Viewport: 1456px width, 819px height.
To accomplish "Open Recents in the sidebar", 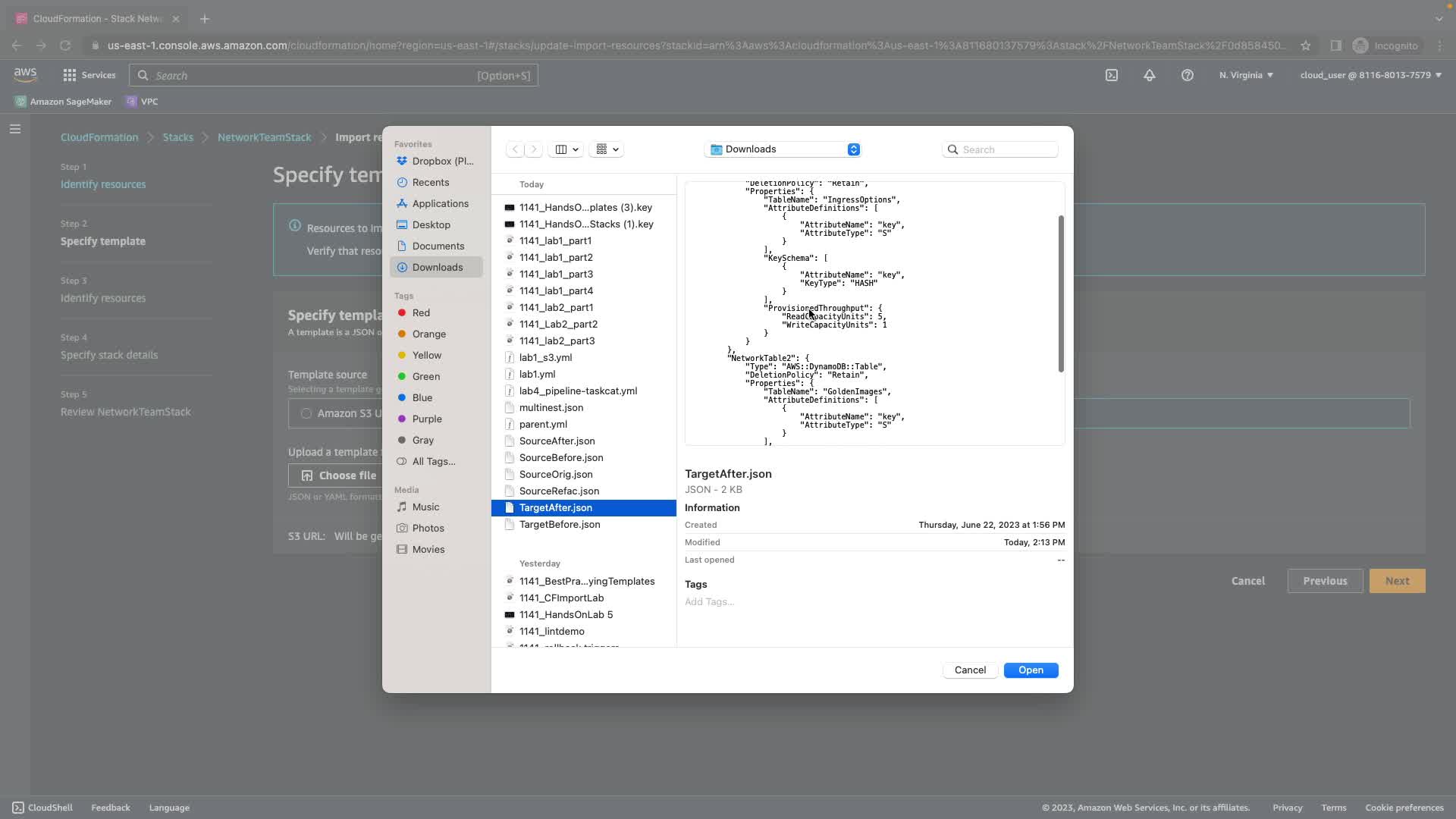I will click(x=430, y=182).
